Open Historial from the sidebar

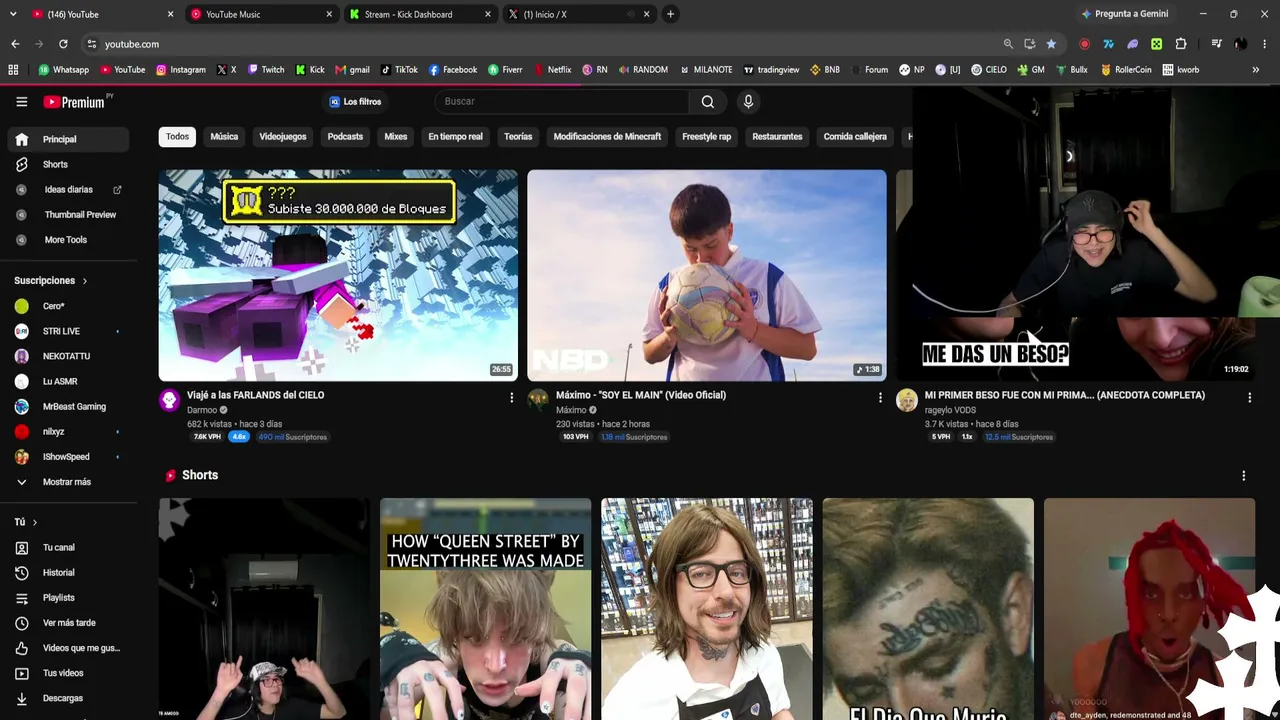point(67,573)
